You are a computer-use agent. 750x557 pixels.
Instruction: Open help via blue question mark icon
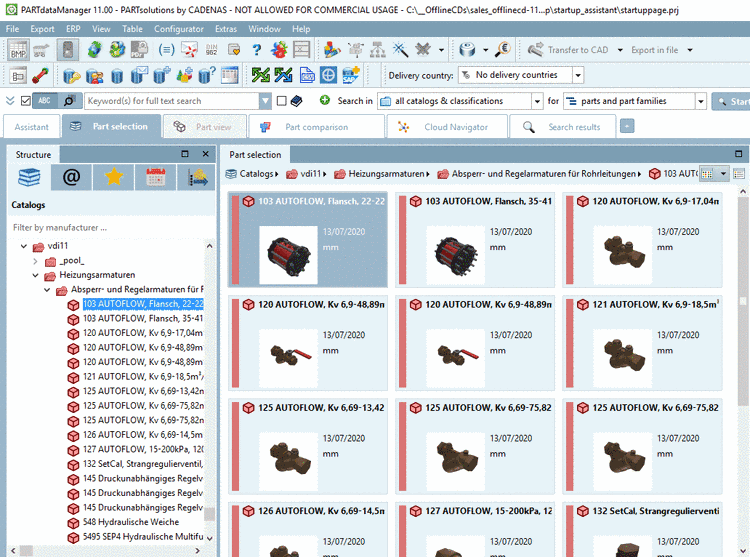coord(256,49)
